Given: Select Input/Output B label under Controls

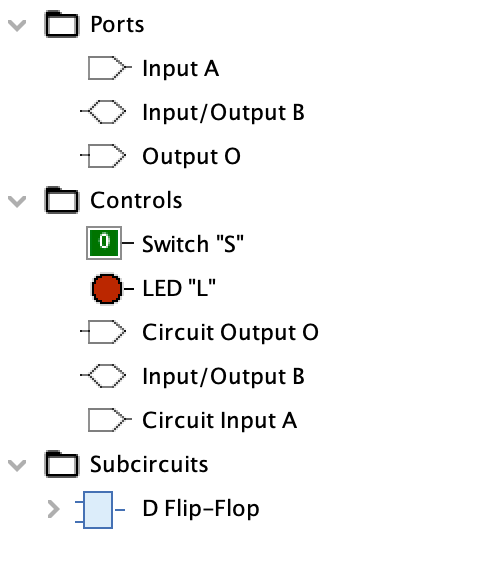Looking at the screenshot, I should click(x=223, y=376).
